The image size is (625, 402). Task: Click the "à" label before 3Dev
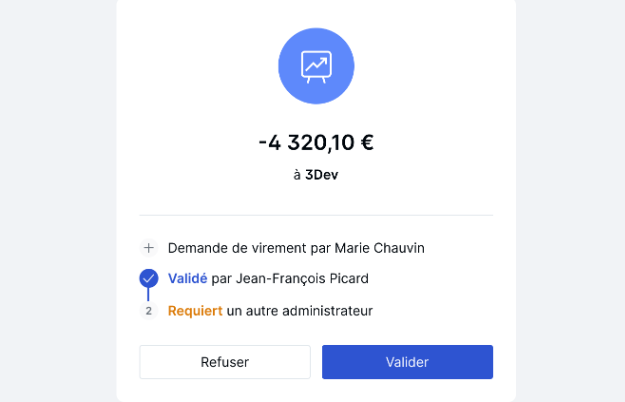(x=297, y=175)
